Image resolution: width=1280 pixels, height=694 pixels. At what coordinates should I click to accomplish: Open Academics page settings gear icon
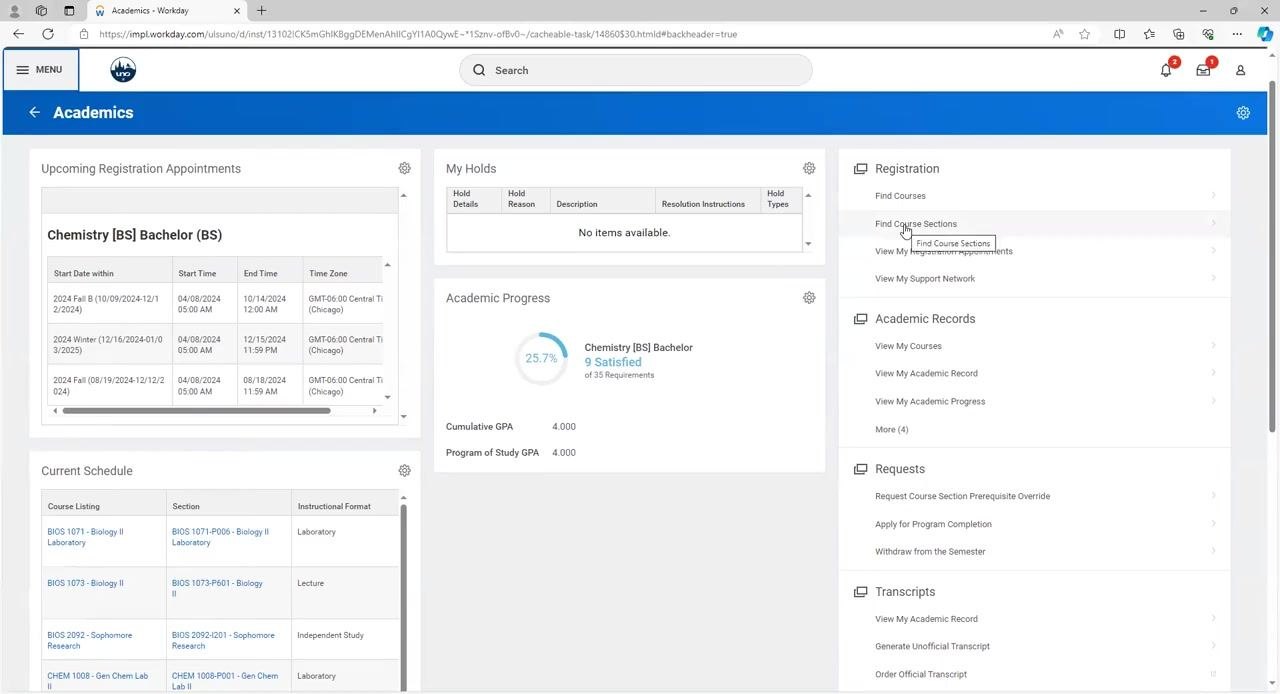click(1243, 113)
